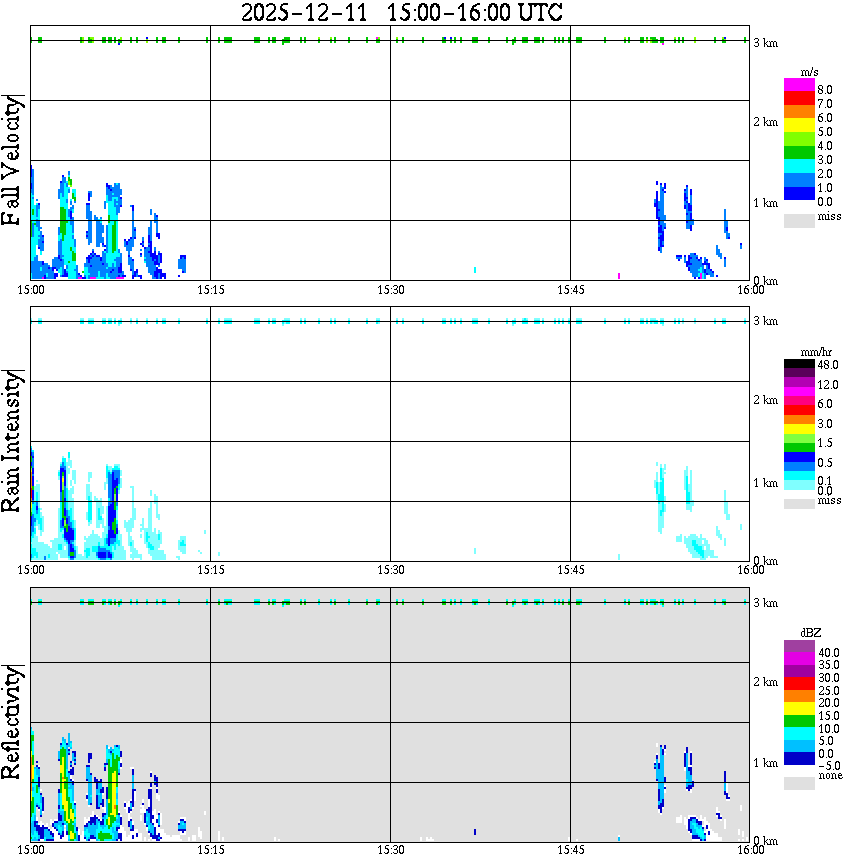This screenshot has width=850, height=868.
Task: Click the dark blue -5.0 swatch in dBZ legend
Action: point(799,758)
